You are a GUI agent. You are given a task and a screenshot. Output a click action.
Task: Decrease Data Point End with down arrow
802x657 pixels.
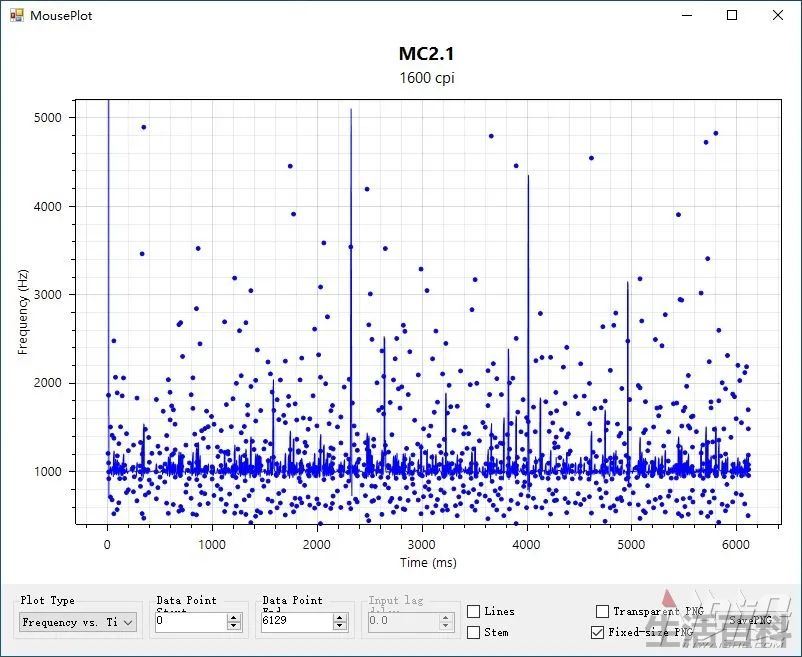[340, 626]
